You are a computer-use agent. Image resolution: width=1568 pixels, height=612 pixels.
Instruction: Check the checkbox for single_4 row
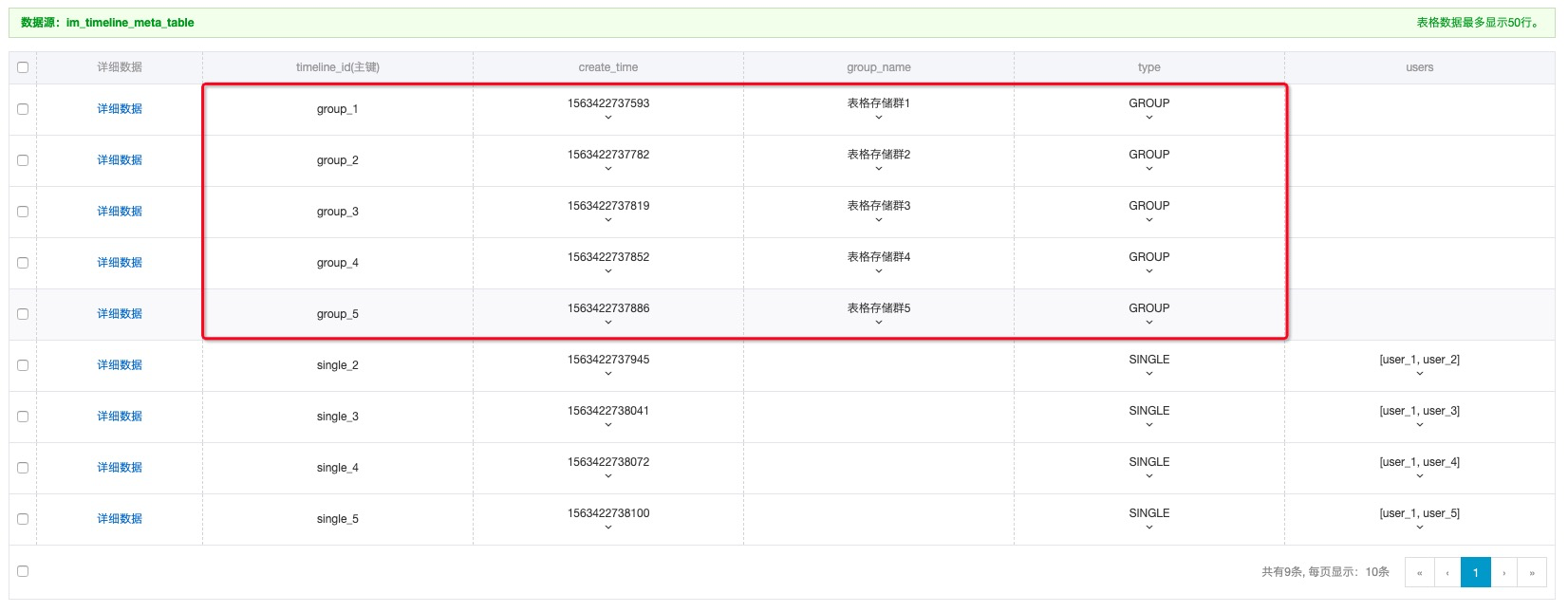click(23, 468)
